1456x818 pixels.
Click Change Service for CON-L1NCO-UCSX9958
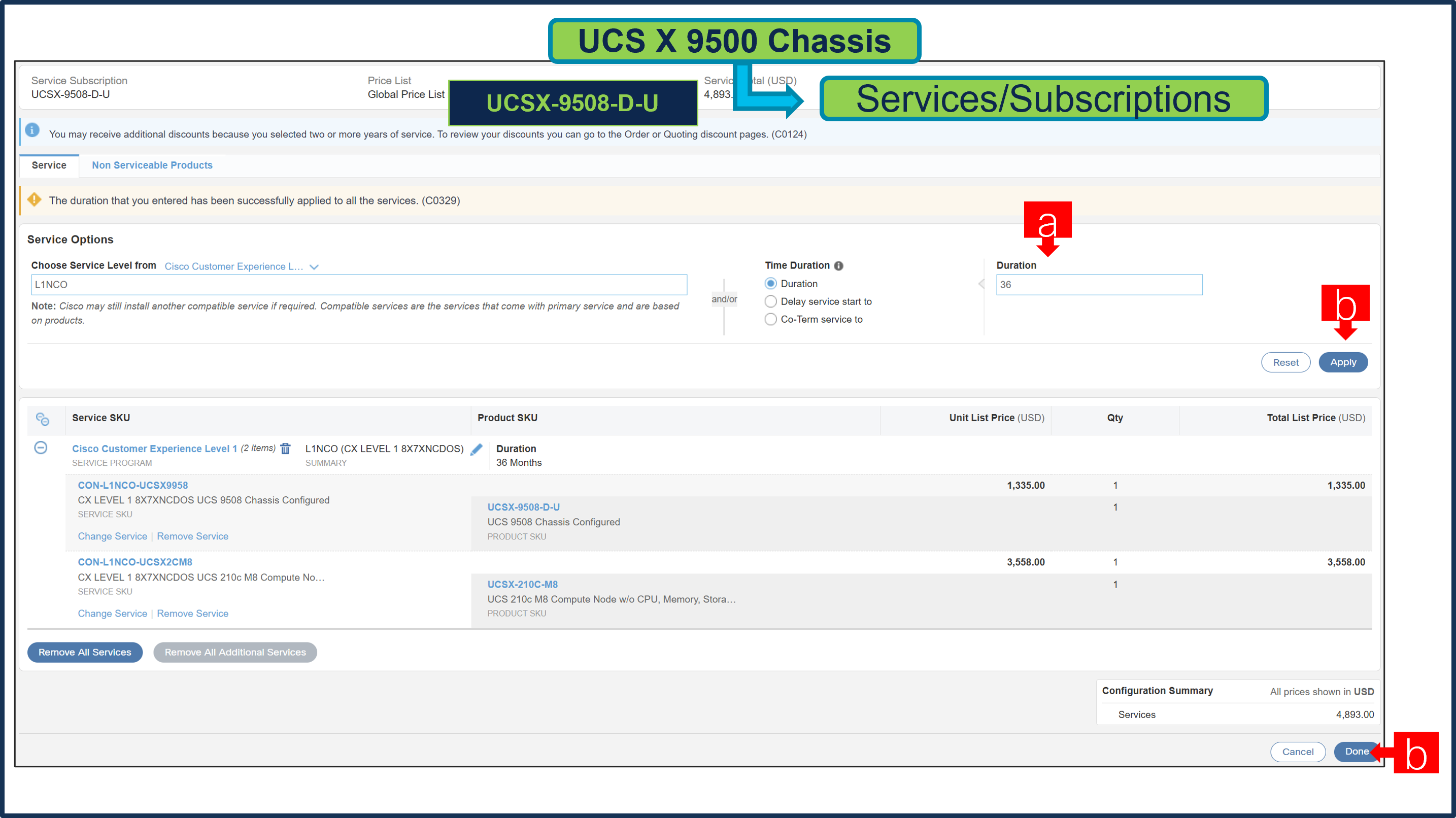pos(113,536)
